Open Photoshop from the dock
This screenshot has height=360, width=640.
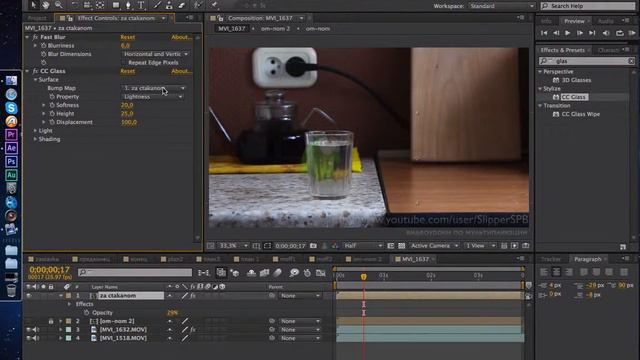[11, 161]
